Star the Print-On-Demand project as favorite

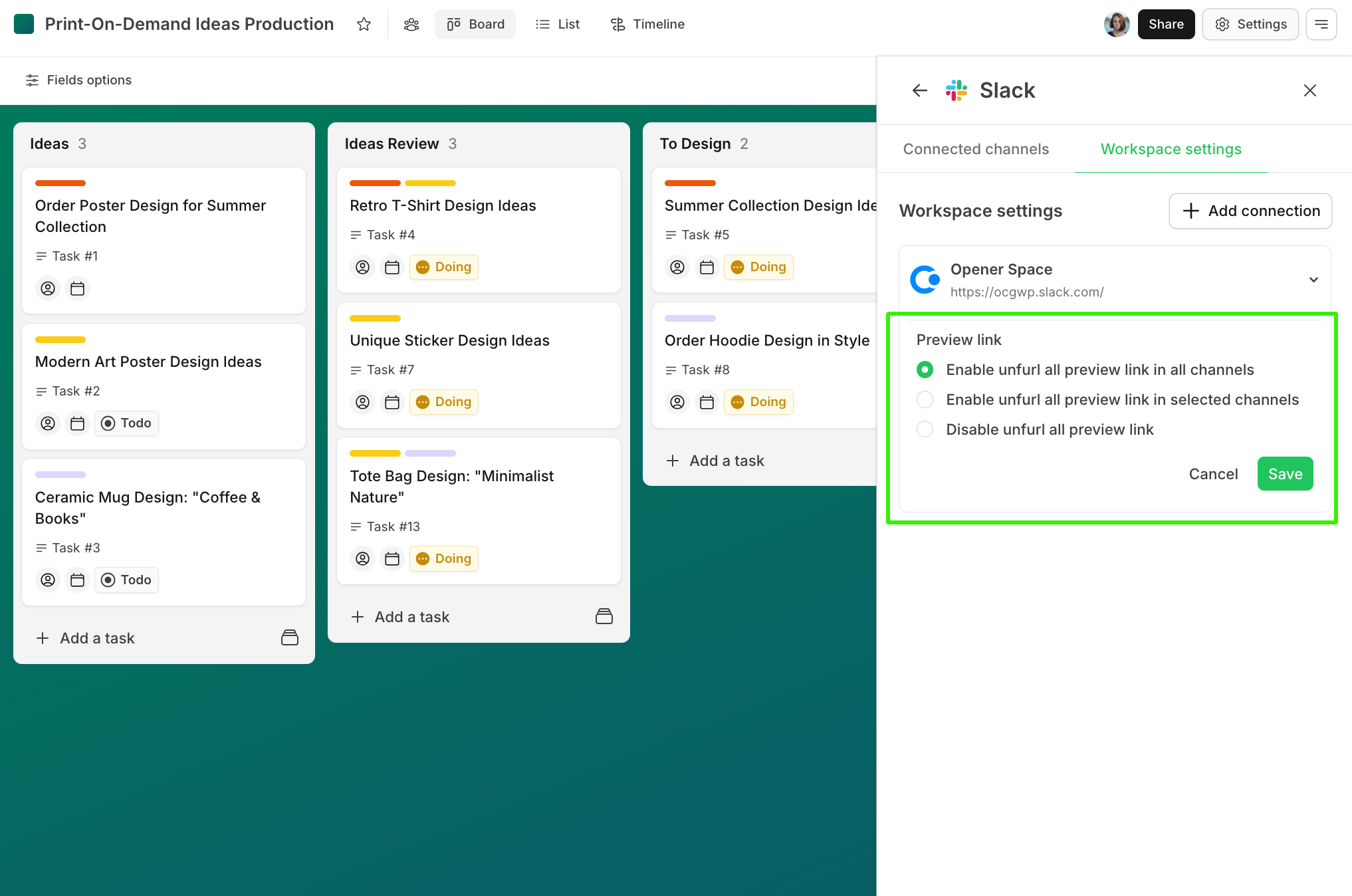click(364, 25)
